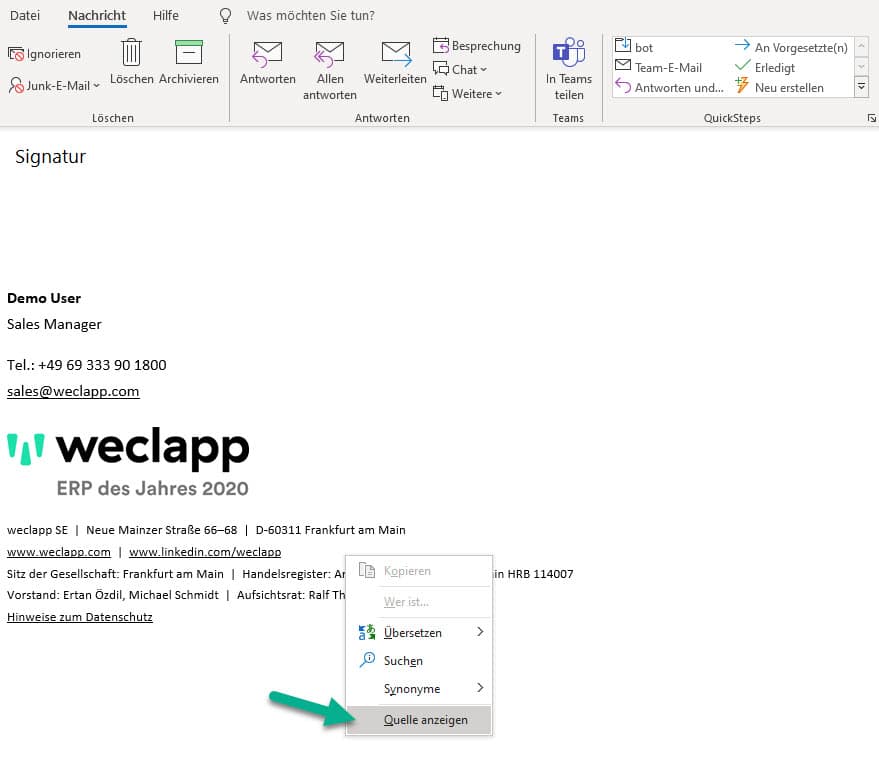
Task: Click the lightbulb tell-me icon
Action: tap(225, 16)
